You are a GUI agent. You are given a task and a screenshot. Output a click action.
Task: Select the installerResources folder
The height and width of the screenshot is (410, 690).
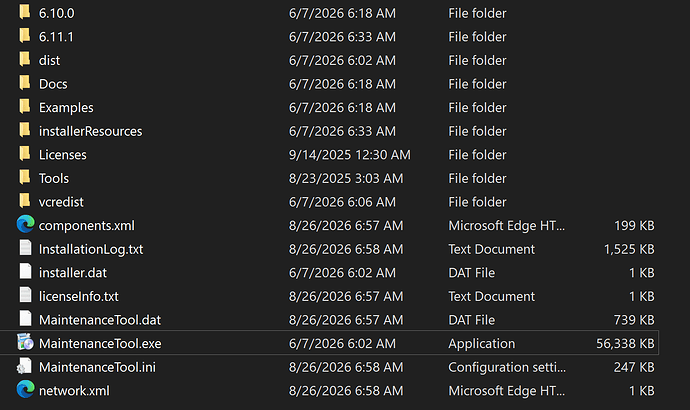coord(90,131)
